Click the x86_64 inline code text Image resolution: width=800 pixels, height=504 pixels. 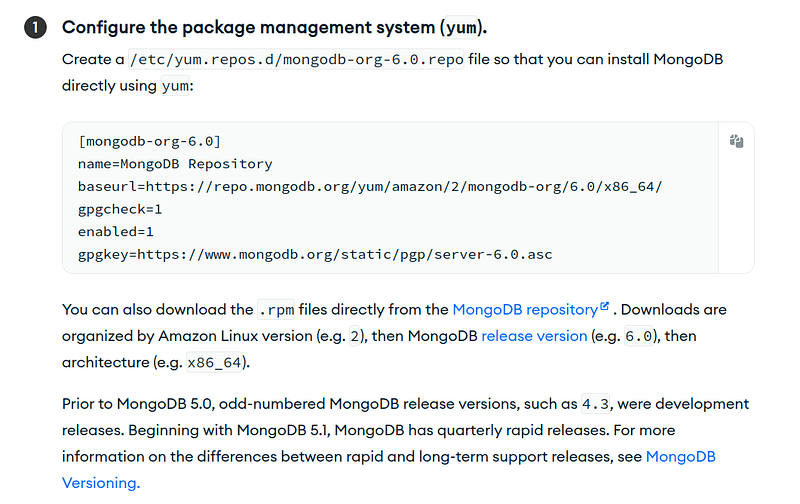[214, 363]
